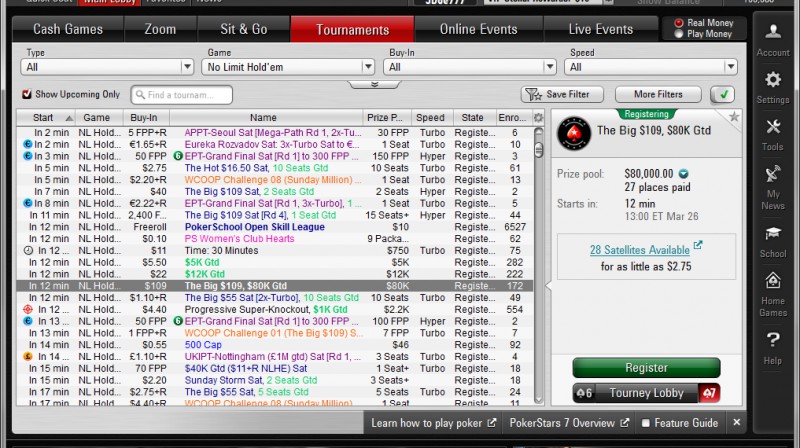This screenshot has height=448, width=800.
Task: Open the My News icon
Action: pyautogui.click(x=773, y=175)
